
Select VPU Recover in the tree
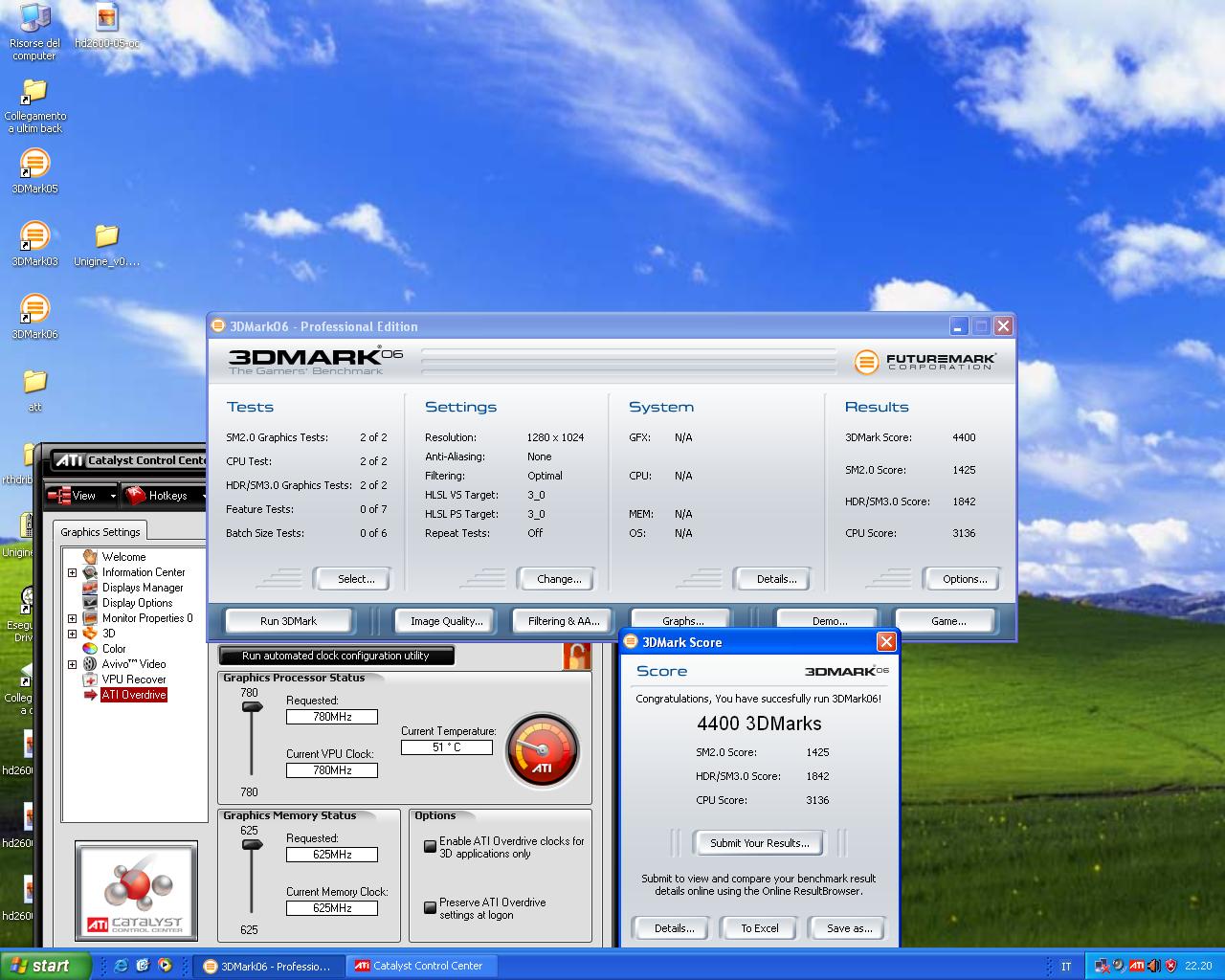pyautogui.click(x=134, y=679)
